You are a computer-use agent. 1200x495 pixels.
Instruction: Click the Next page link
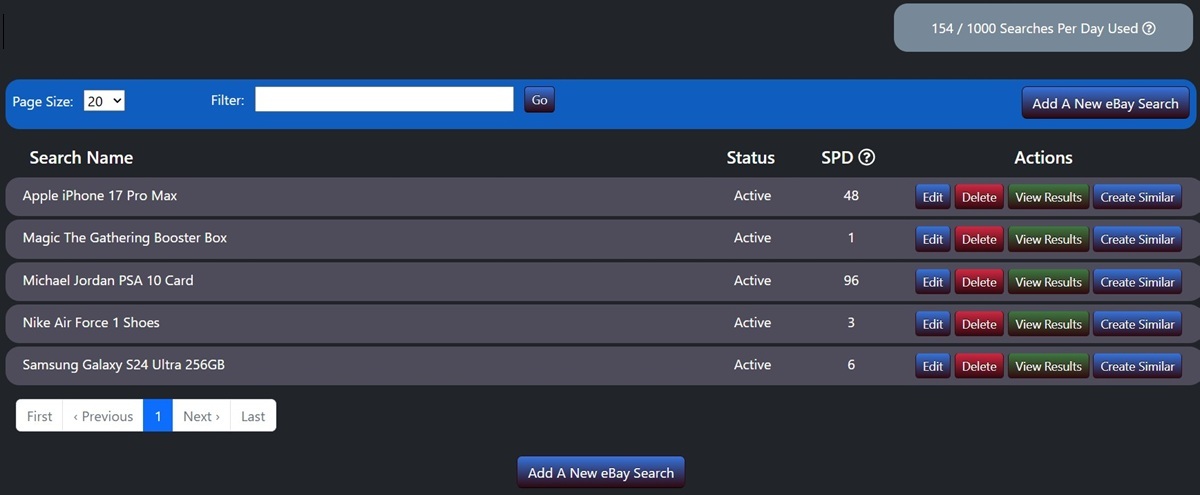click(x=201, y=416)
